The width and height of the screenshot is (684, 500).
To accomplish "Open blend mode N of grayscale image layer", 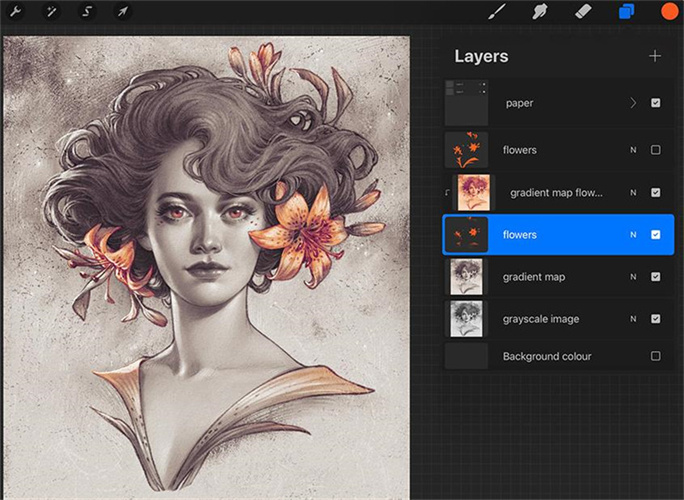I will [633, 319].
